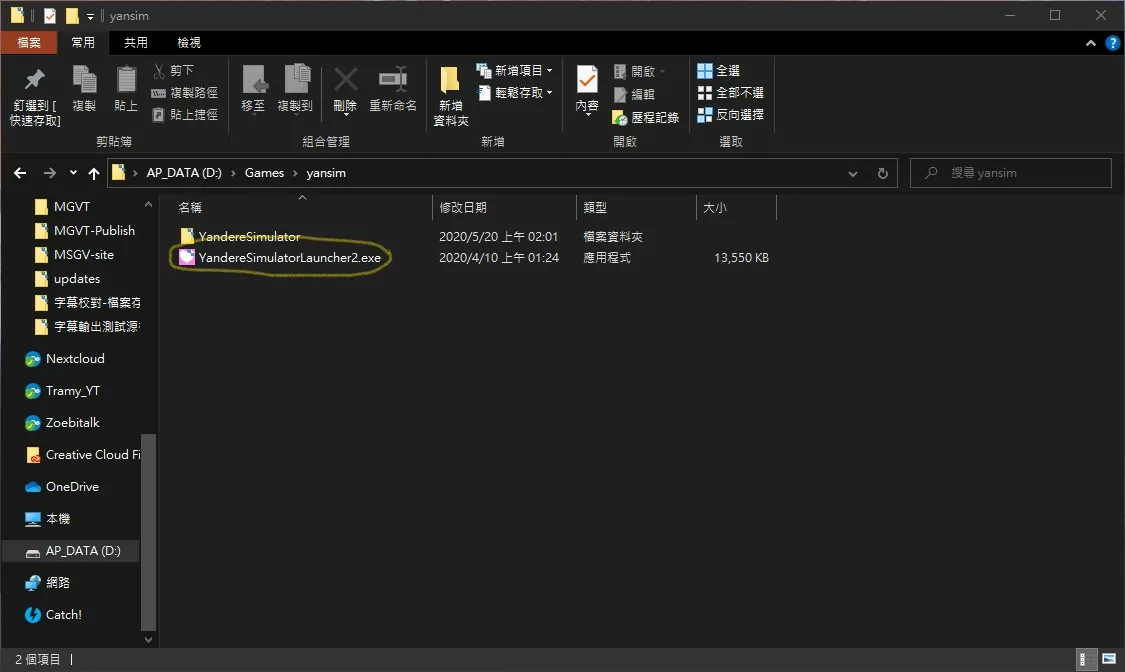Click the search yansim input box
The image size is (1125, 672).
click(1011, 173)
